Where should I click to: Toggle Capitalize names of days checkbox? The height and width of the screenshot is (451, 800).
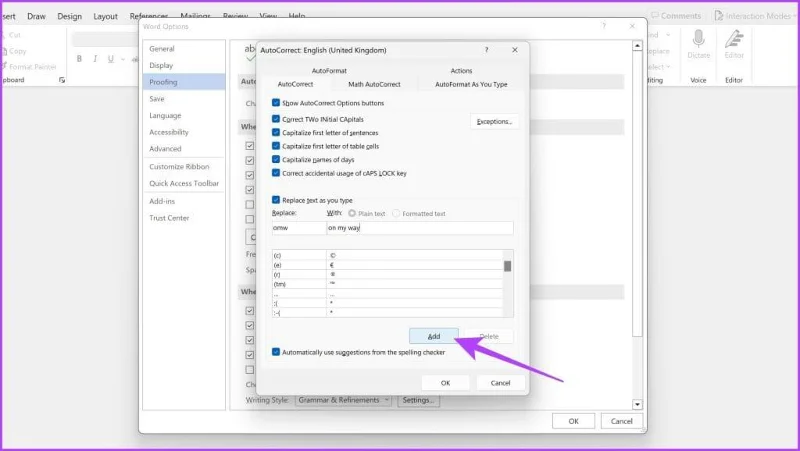(x=276, y=159)
